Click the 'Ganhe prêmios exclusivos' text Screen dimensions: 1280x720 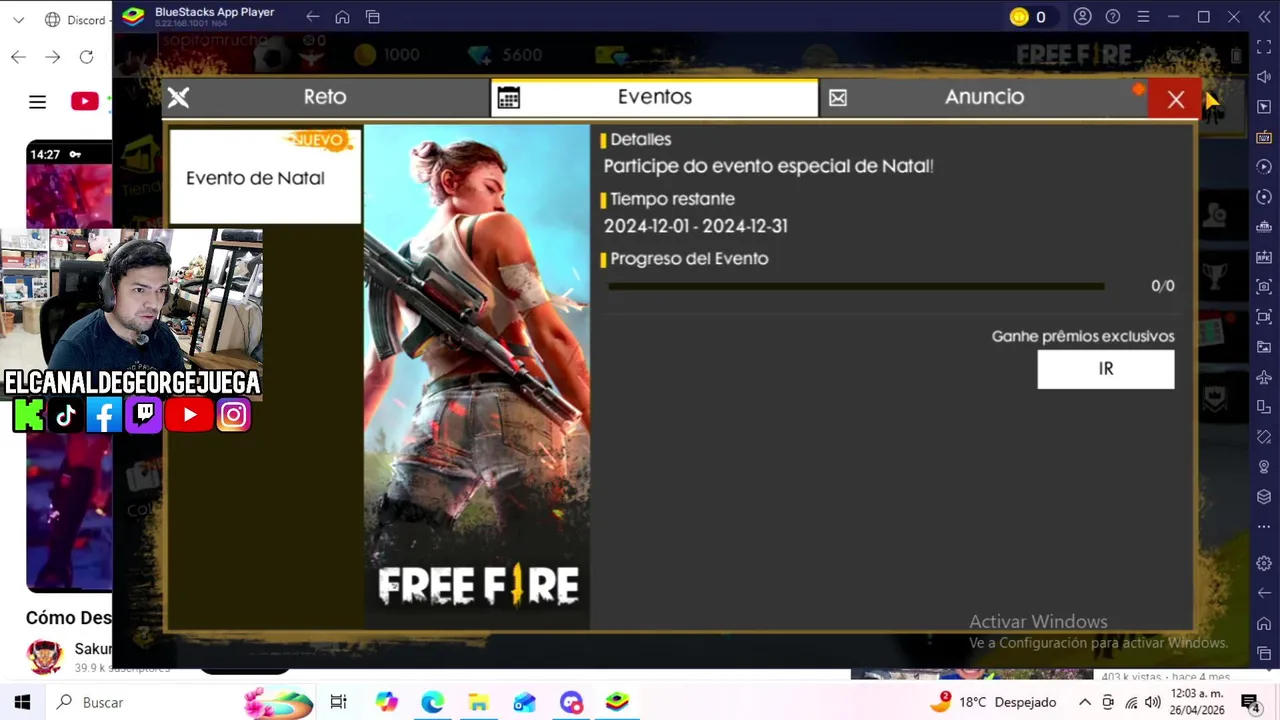point(1083,336)
